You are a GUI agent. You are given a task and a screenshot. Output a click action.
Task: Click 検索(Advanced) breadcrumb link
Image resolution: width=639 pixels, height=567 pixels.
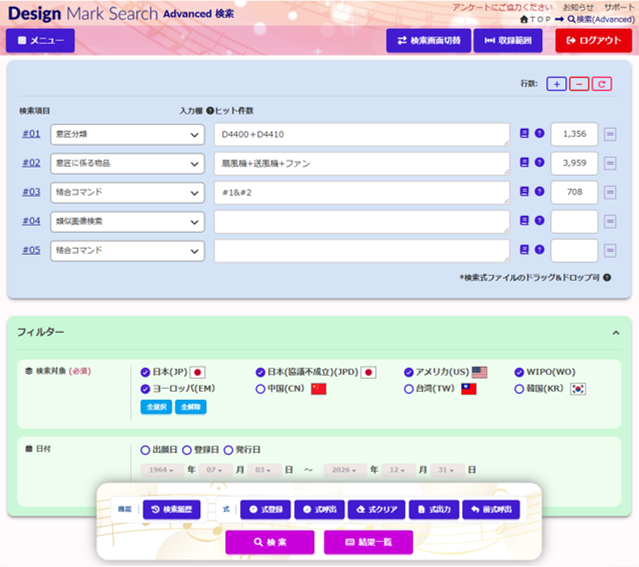tap(601, 19)
